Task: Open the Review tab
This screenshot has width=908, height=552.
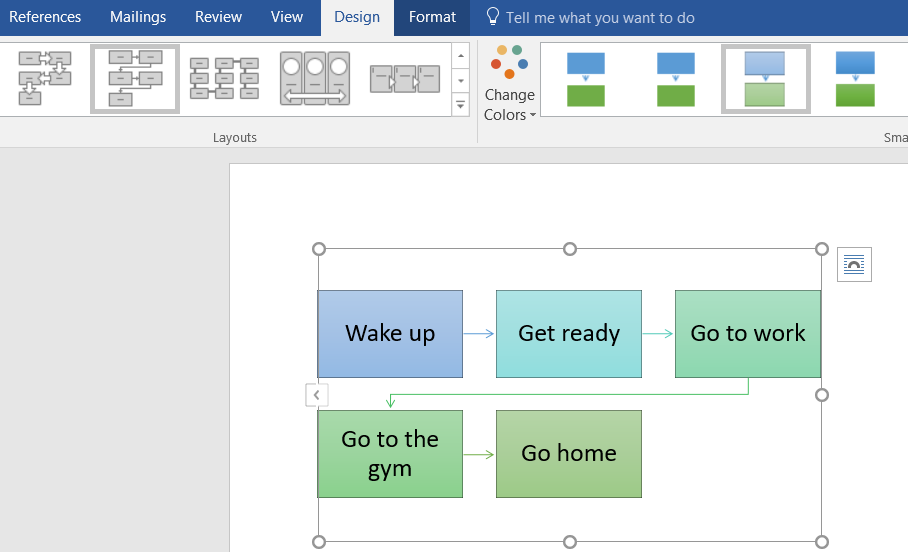Action: point(218,17)
